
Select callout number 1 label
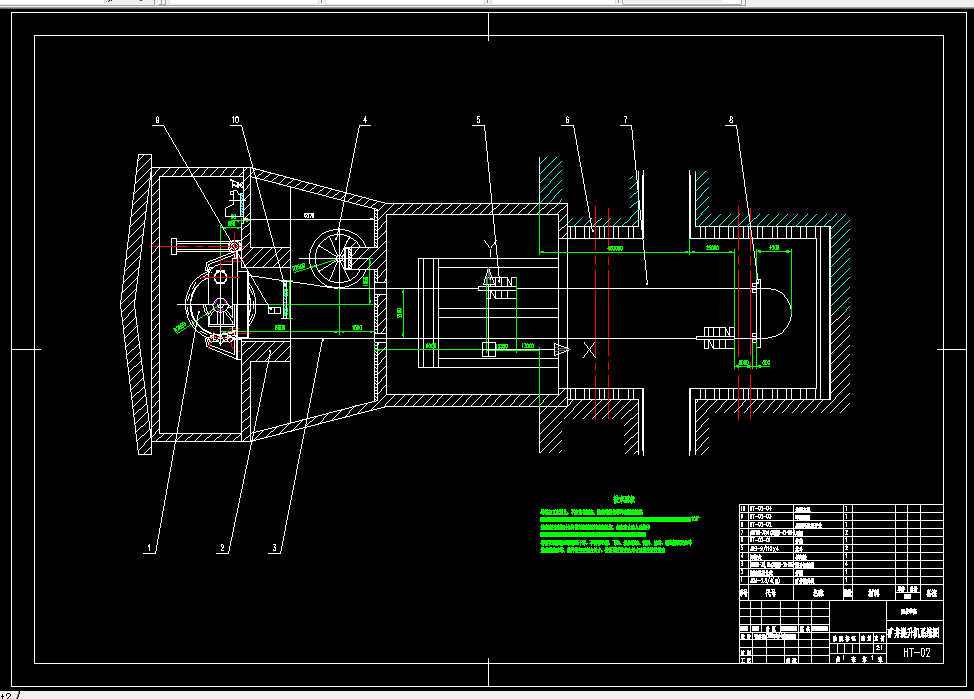click(x=149, y=548)
